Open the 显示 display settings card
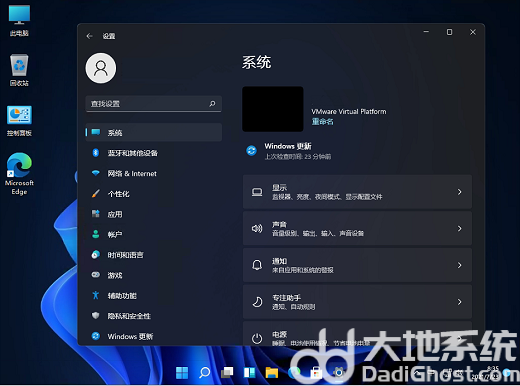 [x=357, y=192]
